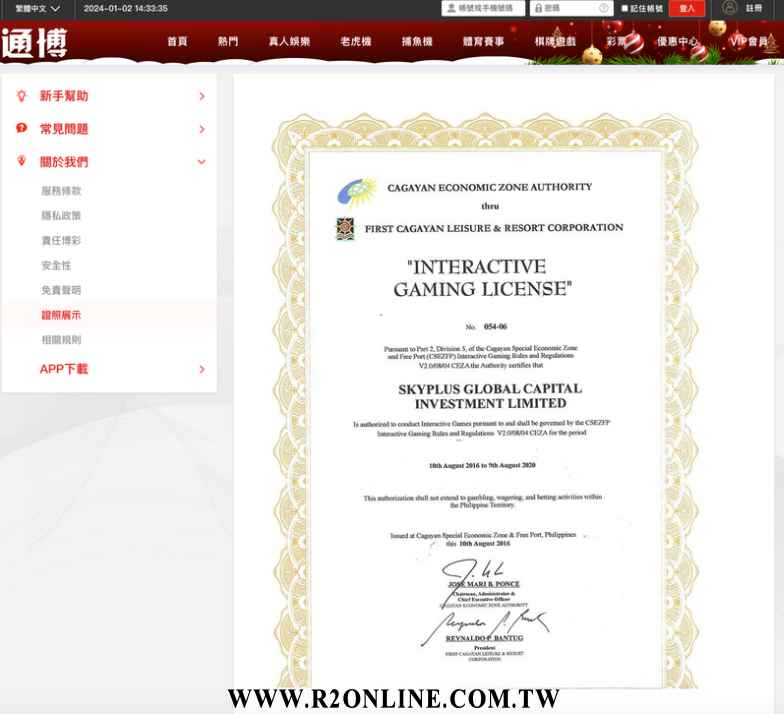This screenshot has width=784, height=714.
Task: Open 隱私政策 sidebar item
Action: (61, 216)
